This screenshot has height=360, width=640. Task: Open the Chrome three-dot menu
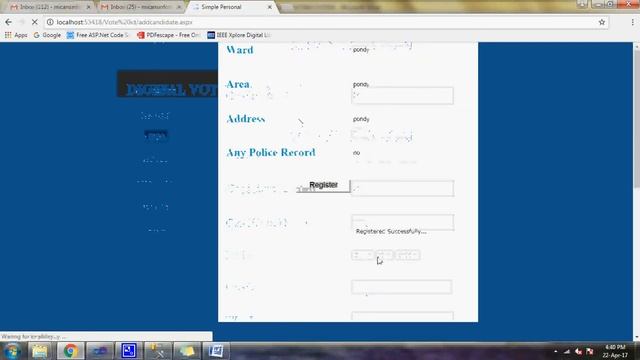632,22
